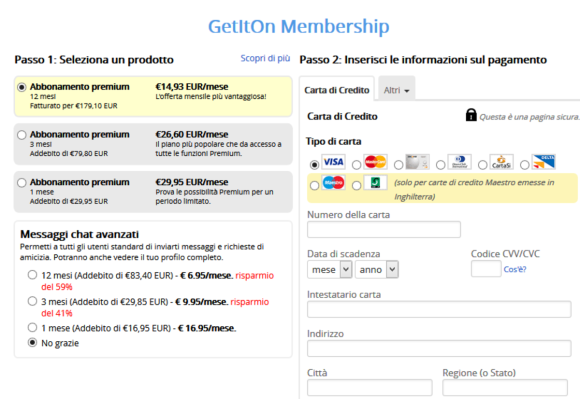Image resolution: width=580 pixels, height=399 pixels.
Task: Pick the MasterCard logo
Action: pos(375,162)
